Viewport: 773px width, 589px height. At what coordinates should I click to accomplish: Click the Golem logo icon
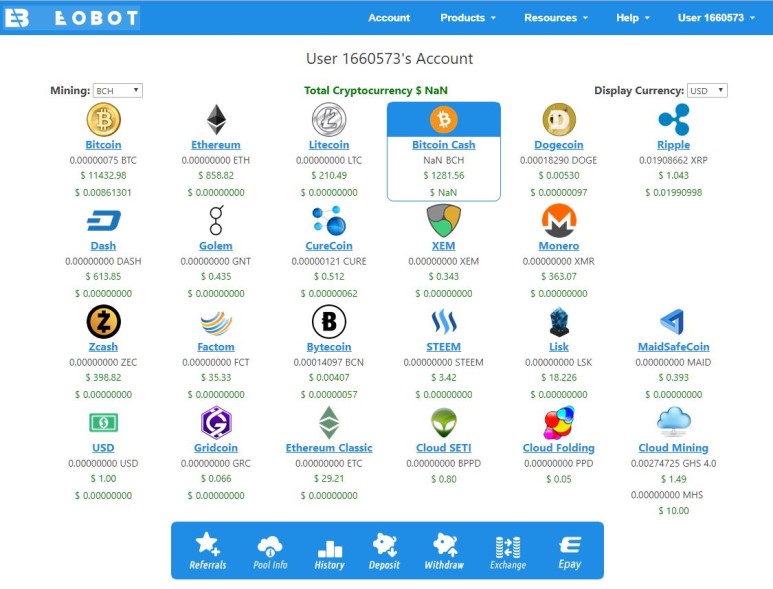(216, 220)
